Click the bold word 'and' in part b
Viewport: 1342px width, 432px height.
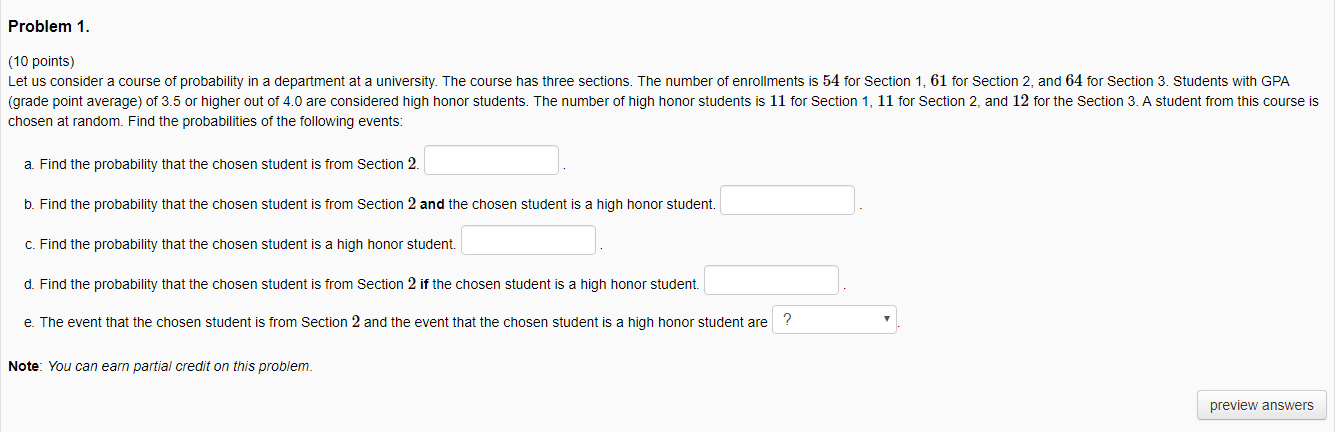coord(432,204)
